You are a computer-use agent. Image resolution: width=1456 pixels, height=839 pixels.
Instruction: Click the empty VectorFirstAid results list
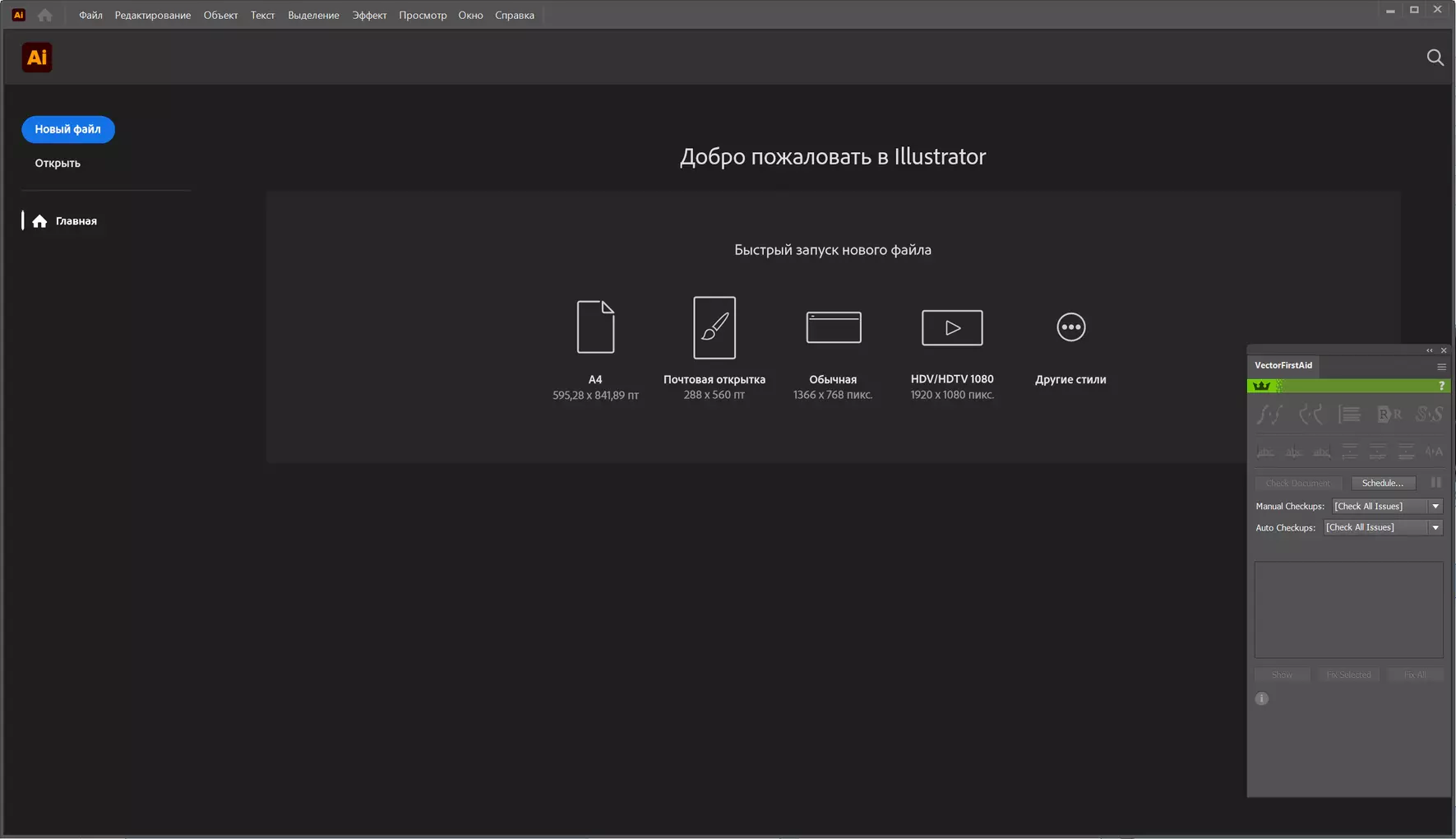[x=1348, y=610]
